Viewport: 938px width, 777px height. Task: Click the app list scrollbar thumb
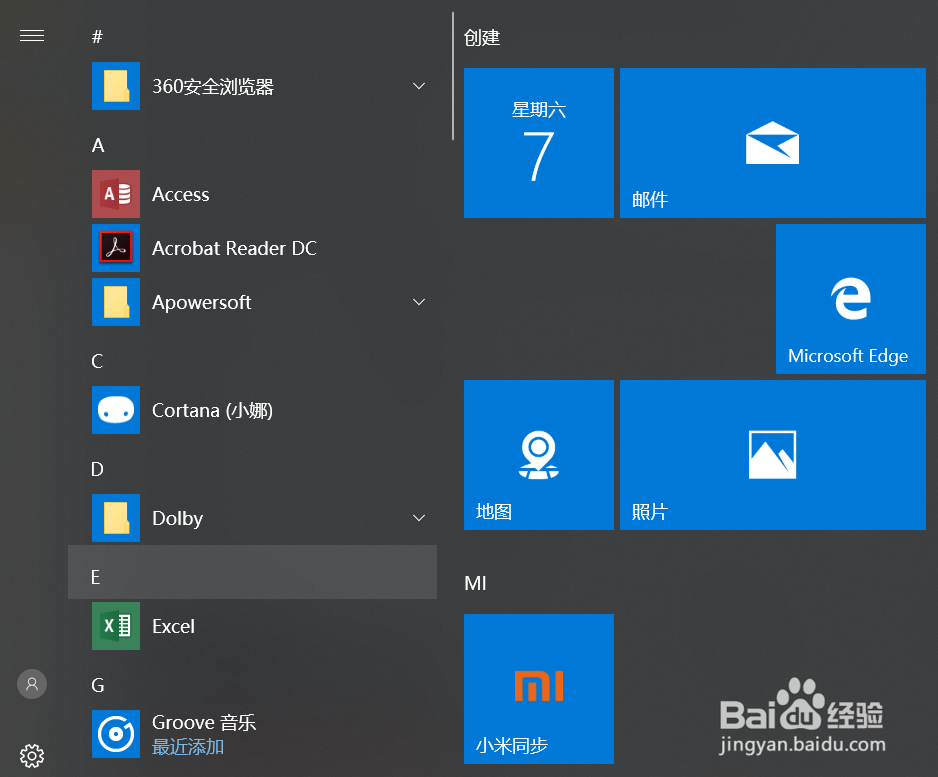tap(453, 76)
